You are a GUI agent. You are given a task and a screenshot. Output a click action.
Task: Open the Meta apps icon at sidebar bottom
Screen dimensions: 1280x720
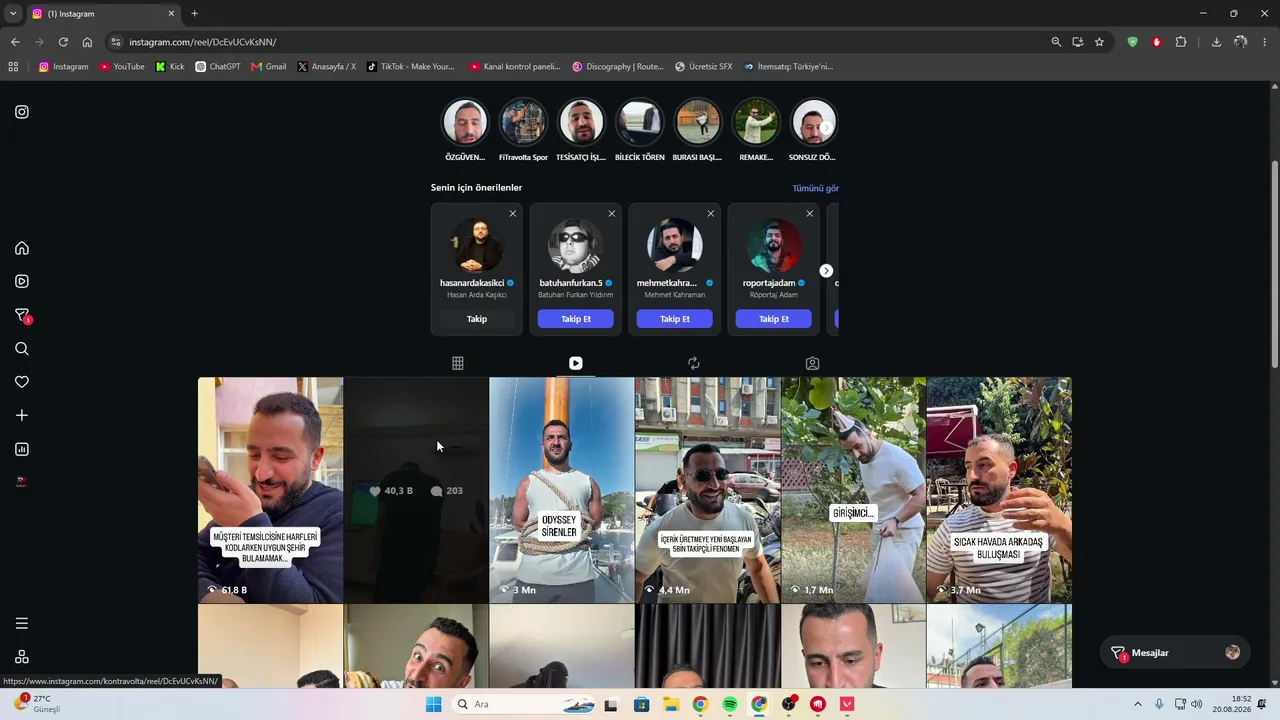22,657
